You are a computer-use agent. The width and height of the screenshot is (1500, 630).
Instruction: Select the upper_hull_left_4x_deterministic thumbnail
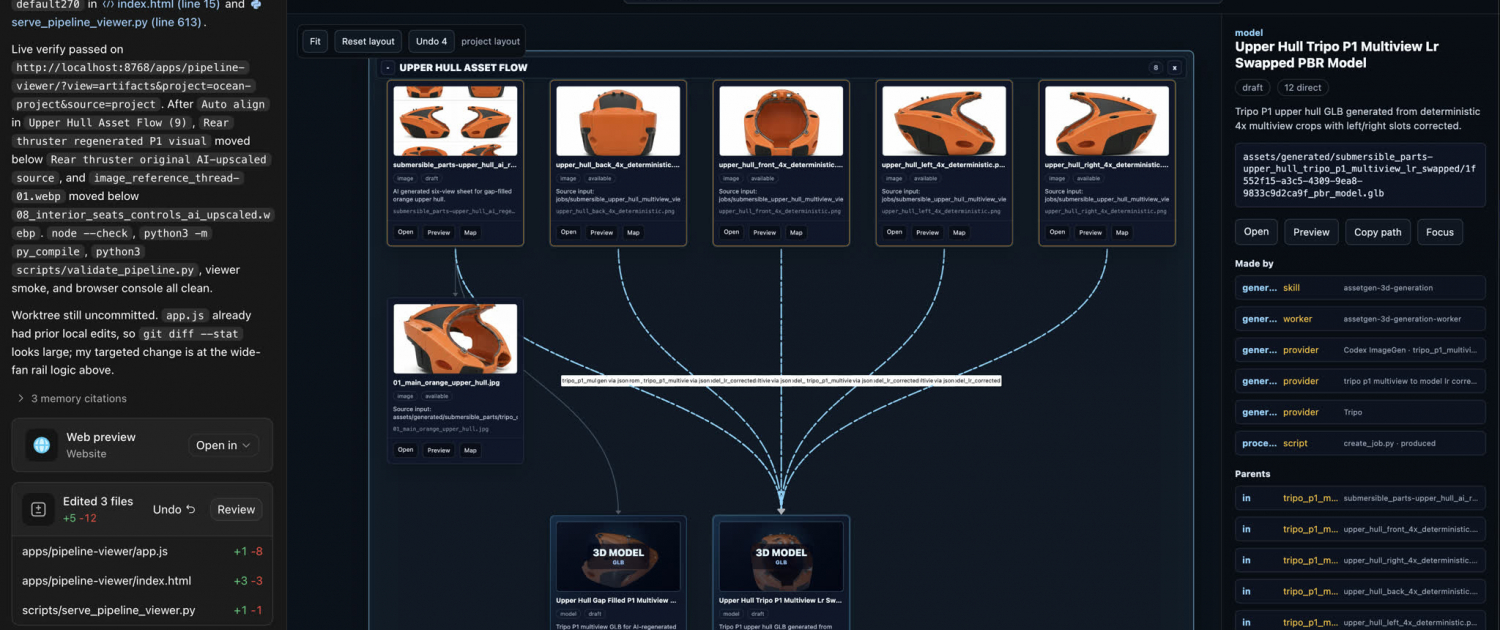click(x=944, y=121)
